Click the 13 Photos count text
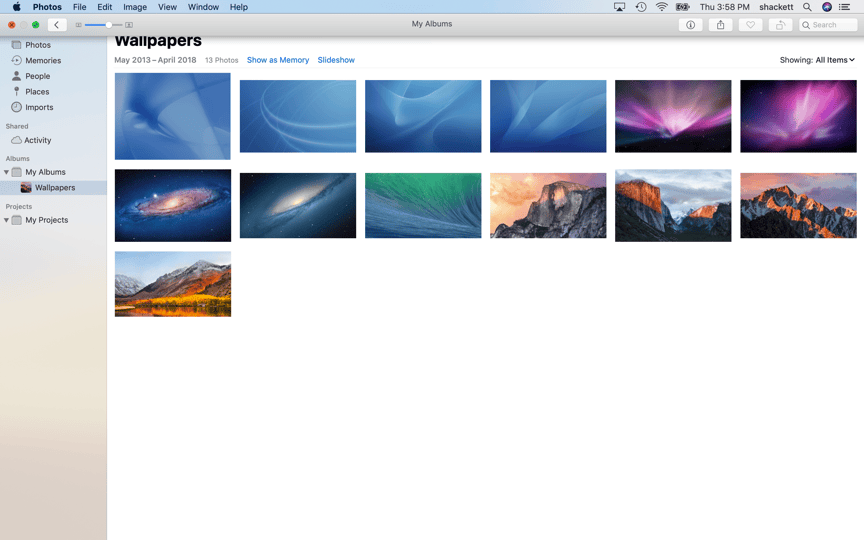 point(222,60)
